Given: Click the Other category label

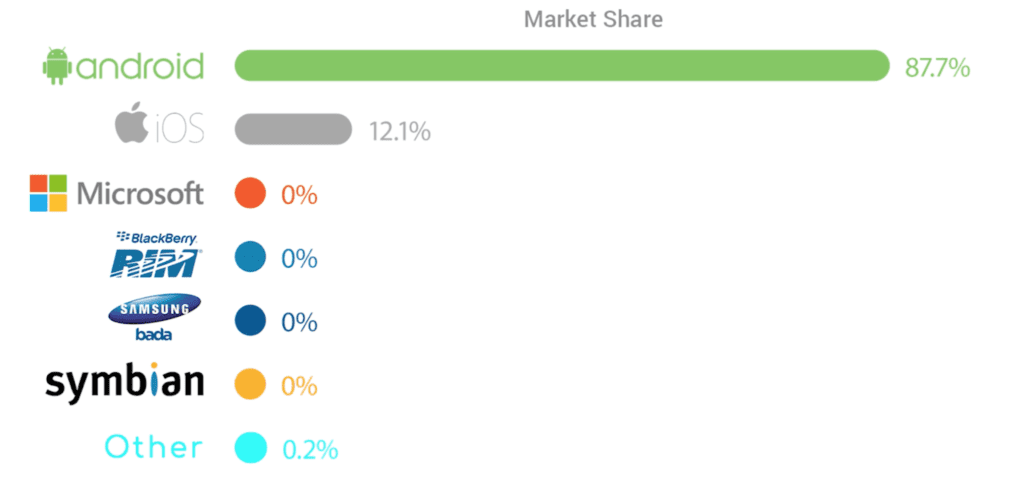Looking at the screenshot, I should pyautogui.click(x=154, y=447).
